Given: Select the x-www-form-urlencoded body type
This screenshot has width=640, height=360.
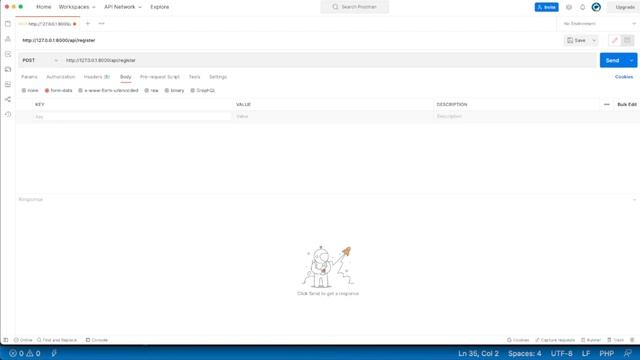Looking at the screenshot, I should click(x=108, y=90).
